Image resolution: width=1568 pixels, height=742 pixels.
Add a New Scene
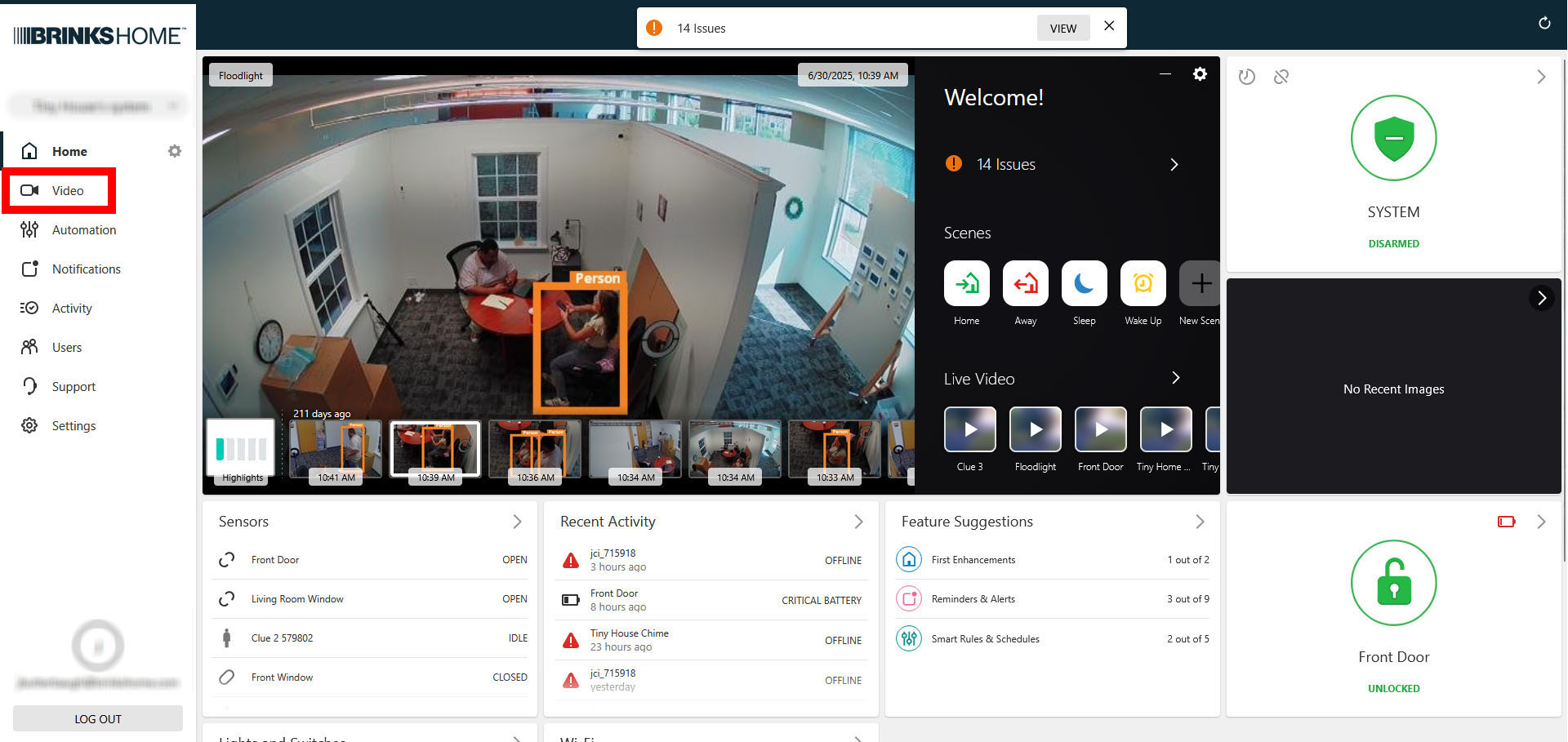click(x=1200, y=283)
